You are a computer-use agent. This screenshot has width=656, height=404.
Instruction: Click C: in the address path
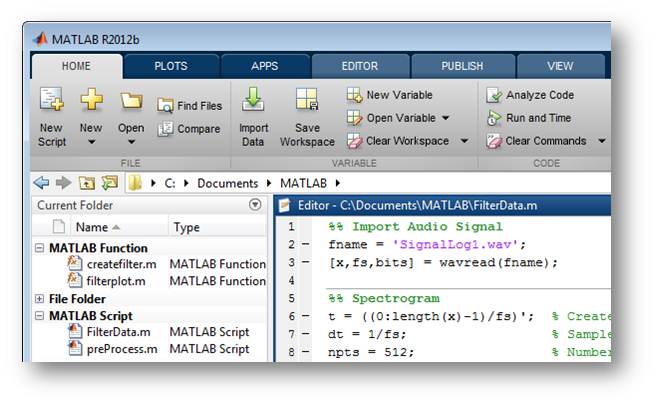(x=170, y=183)
